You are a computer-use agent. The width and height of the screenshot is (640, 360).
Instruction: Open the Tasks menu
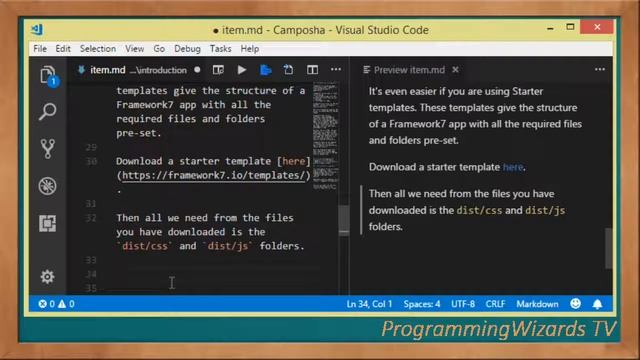(220, 49)
